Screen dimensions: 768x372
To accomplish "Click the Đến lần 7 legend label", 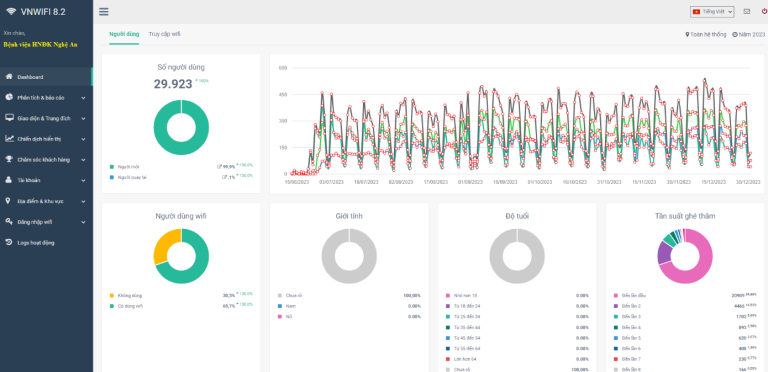I will (631, 359).
